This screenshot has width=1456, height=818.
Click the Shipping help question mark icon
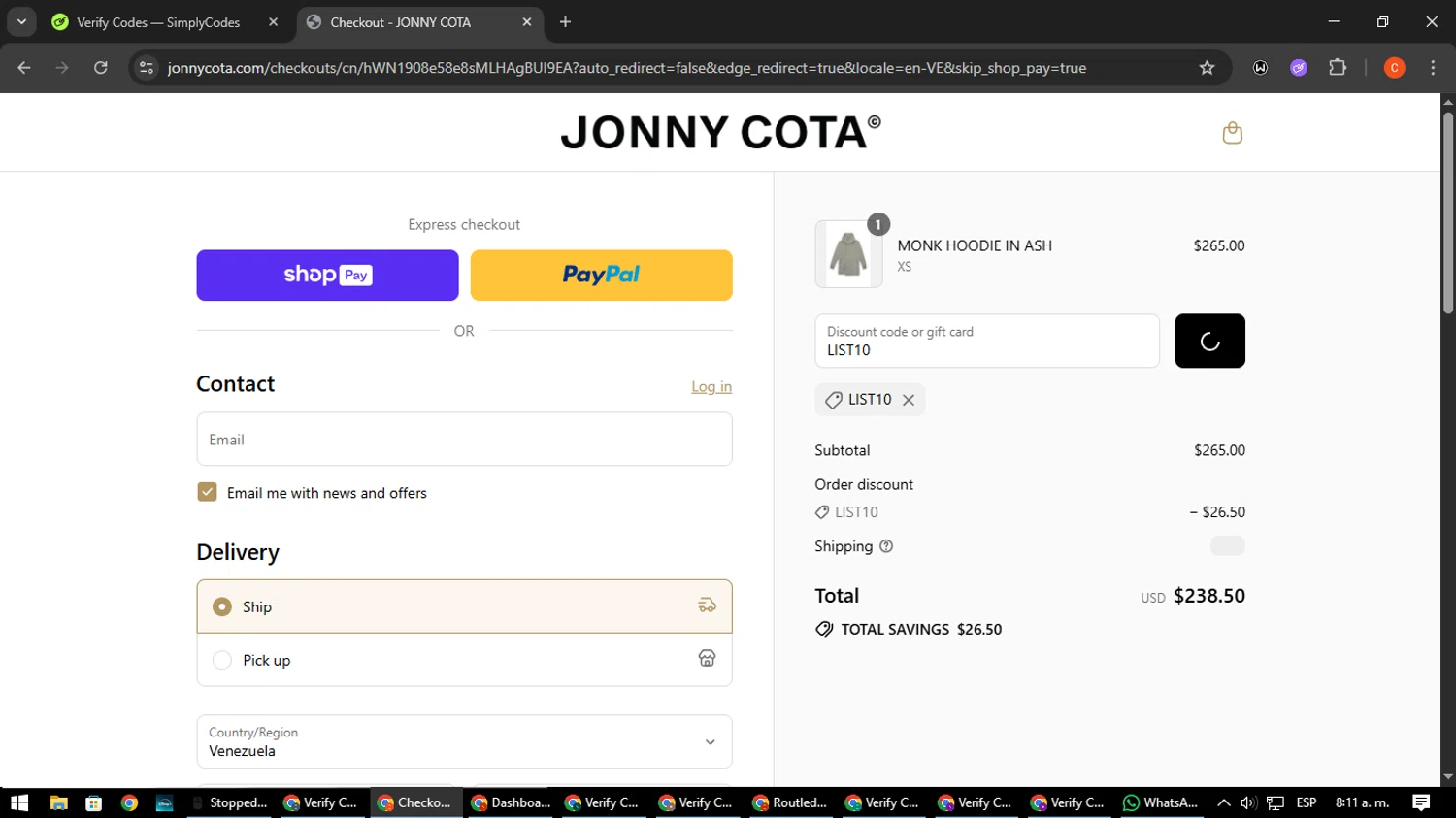[886, 546]
